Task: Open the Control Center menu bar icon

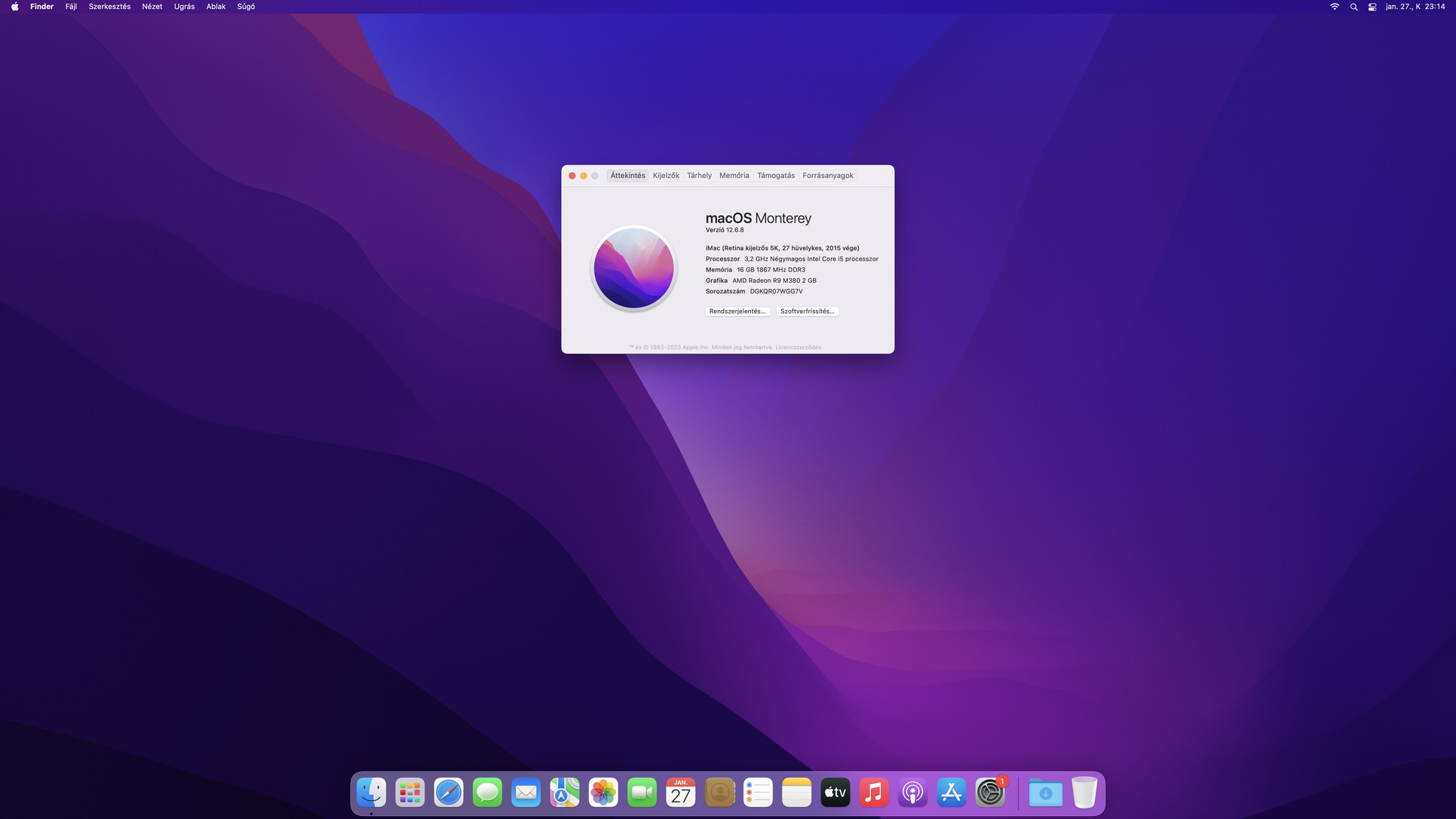Action: coord(1372,7)
